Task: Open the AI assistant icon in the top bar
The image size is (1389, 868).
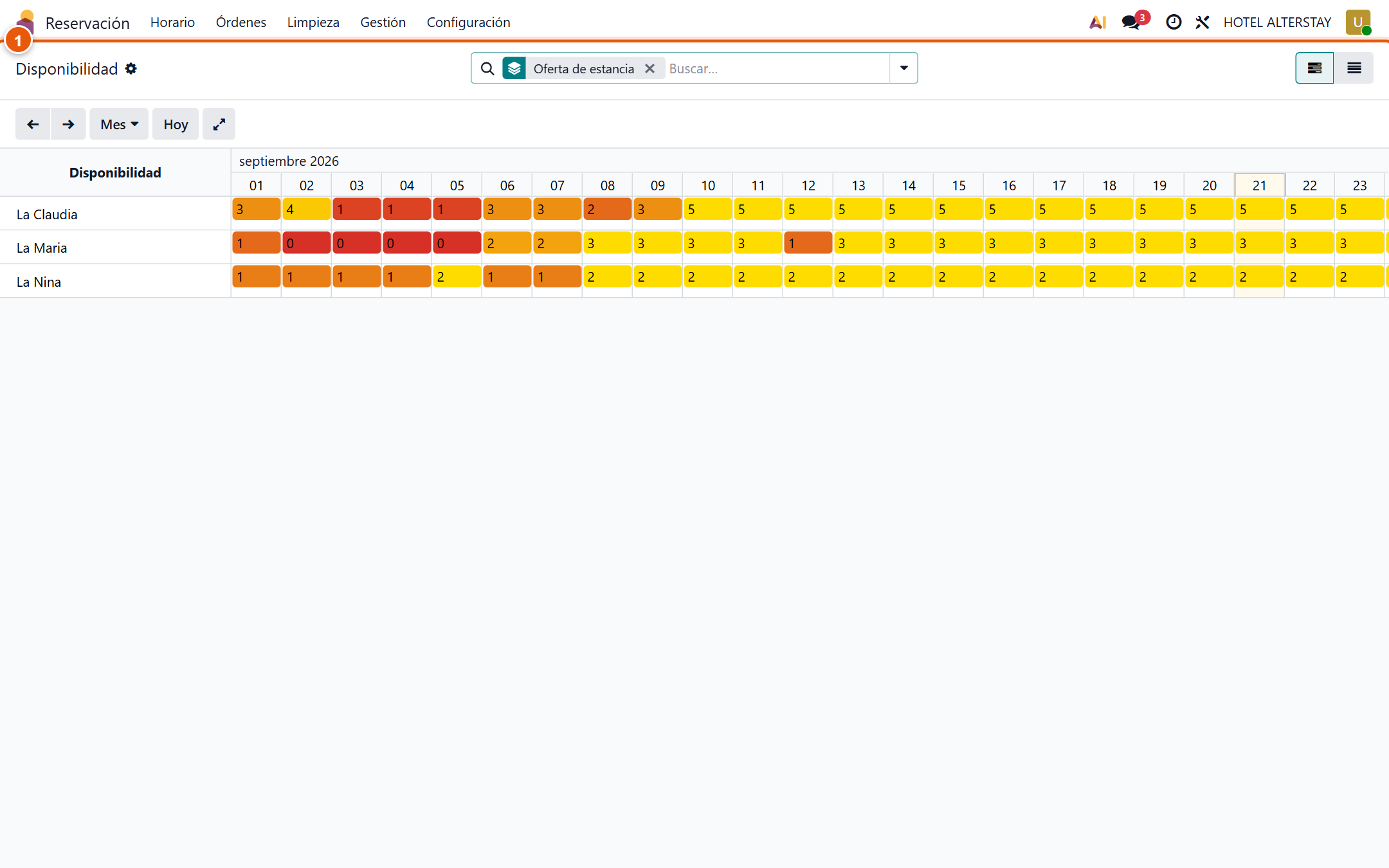Action: 1098,23
